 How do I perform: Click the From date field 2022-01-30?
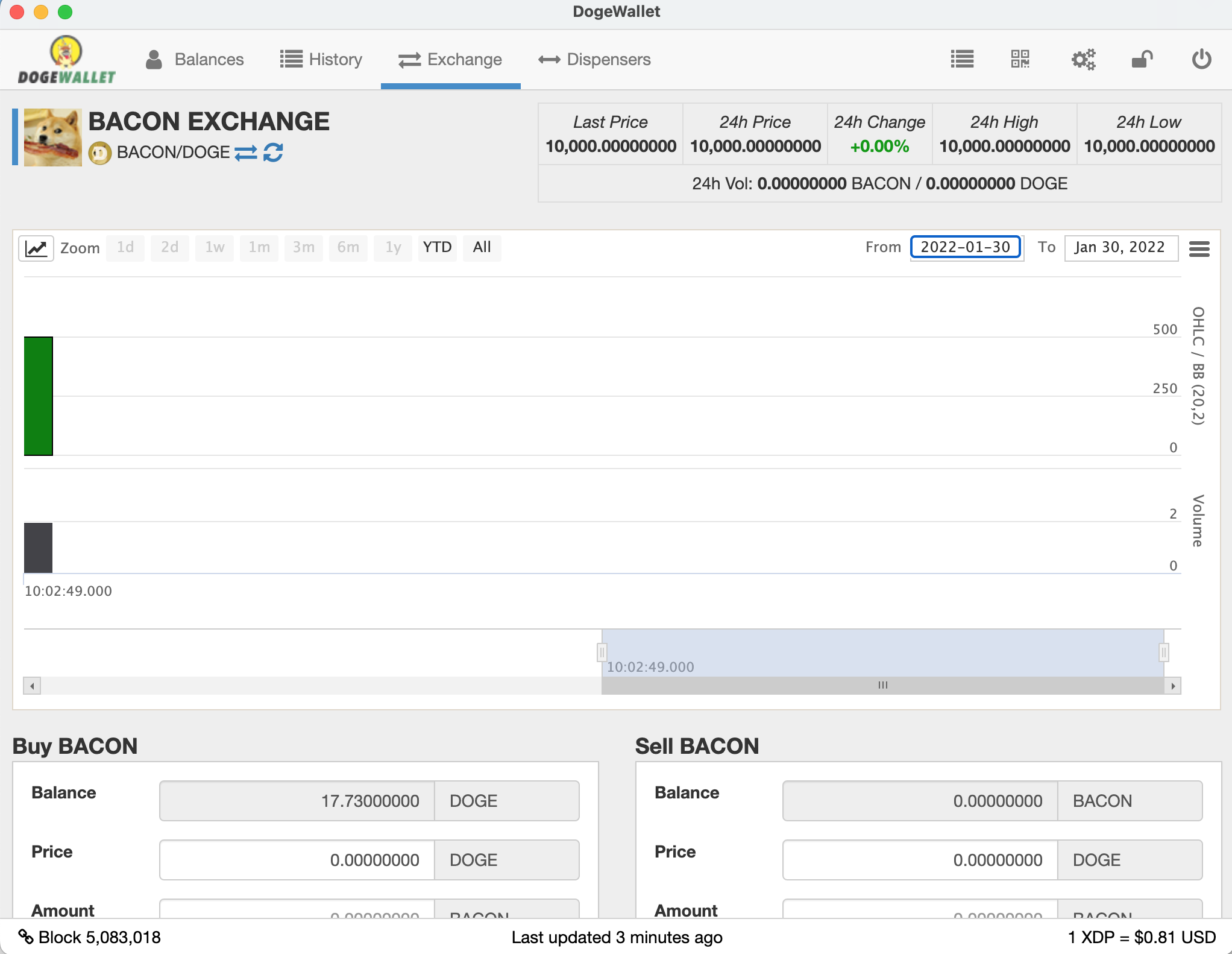tap(965, 247)
